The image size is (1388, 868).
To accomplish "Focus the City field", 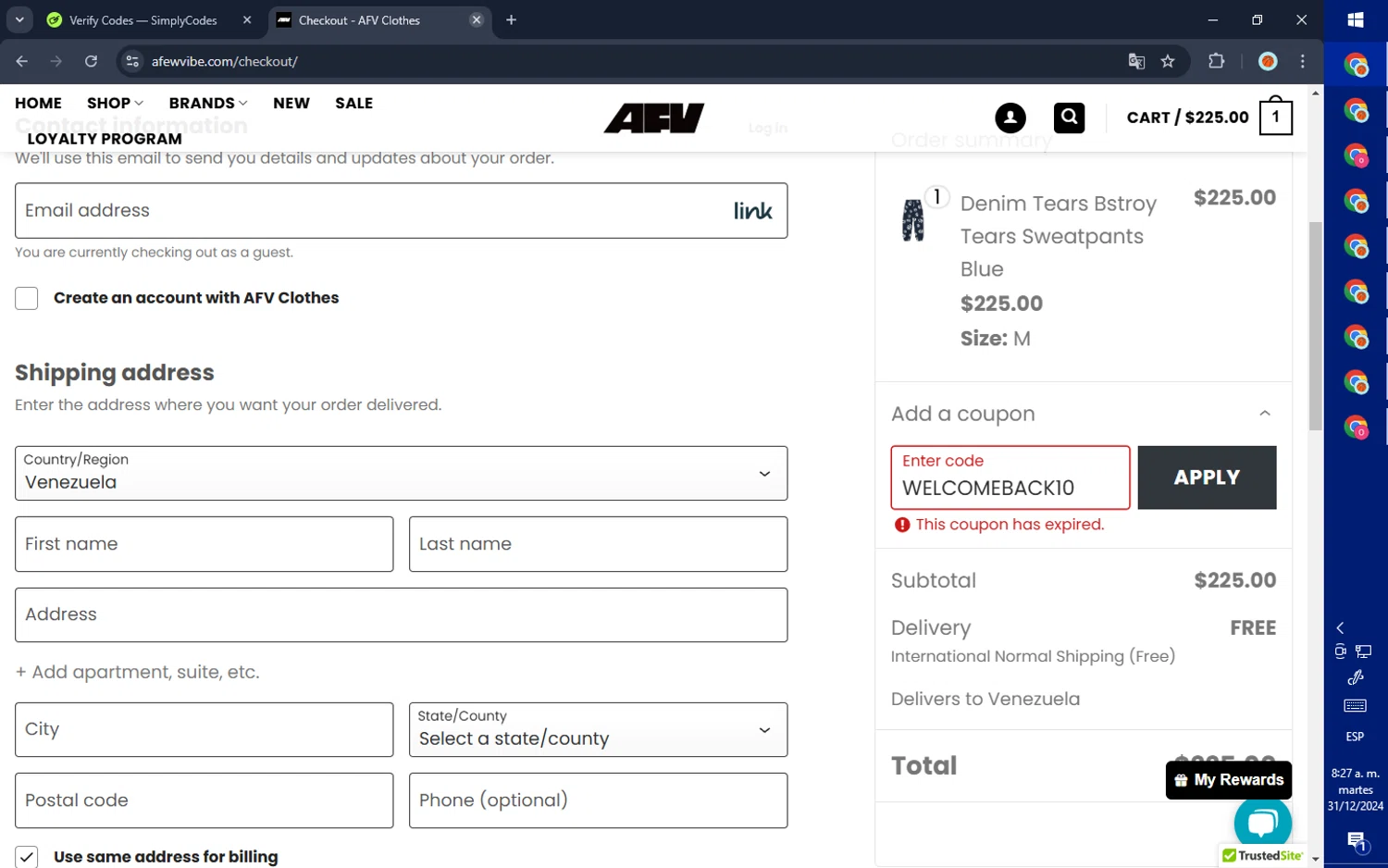I will pyautogui.click(x=204, y=729).
